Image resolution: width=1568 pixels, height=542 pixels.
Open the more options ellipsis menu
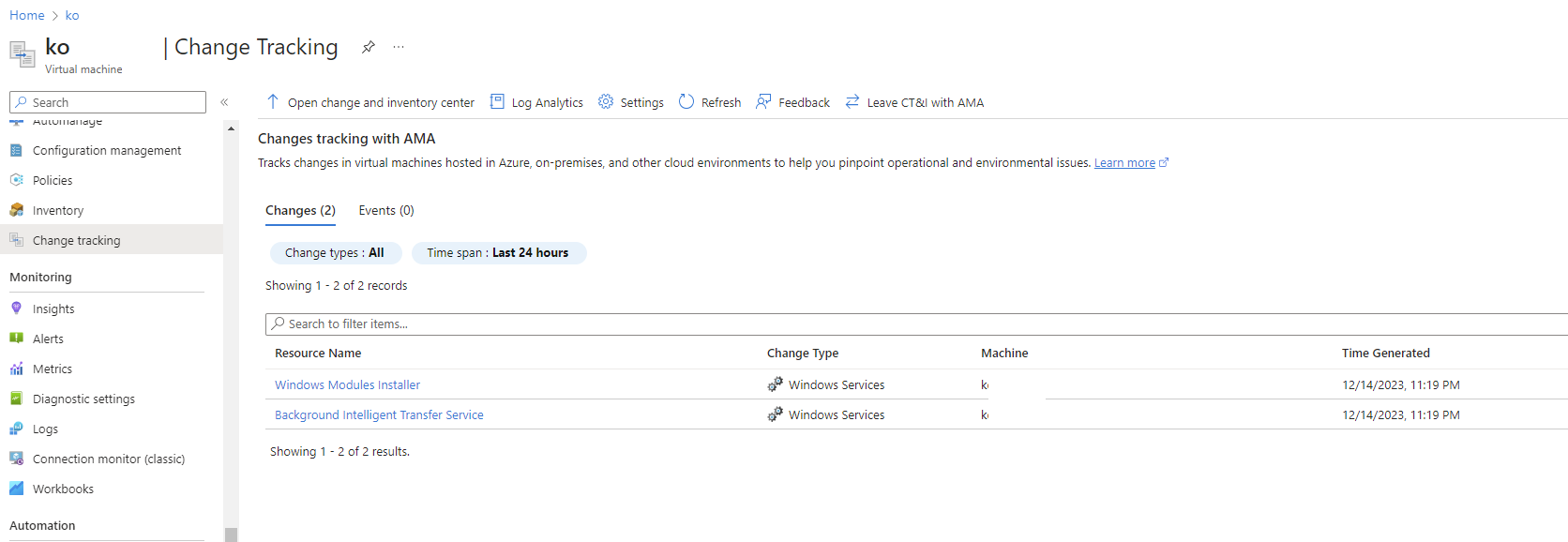[399, 47]
